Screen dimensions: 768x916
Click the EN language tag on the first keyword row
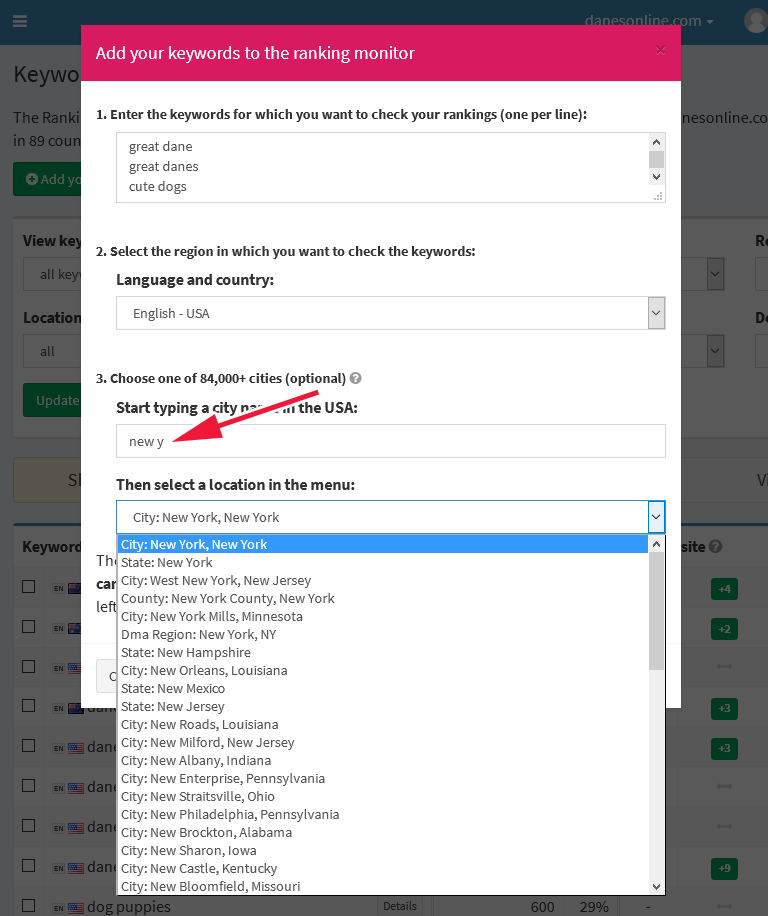(x=58, y=588)
